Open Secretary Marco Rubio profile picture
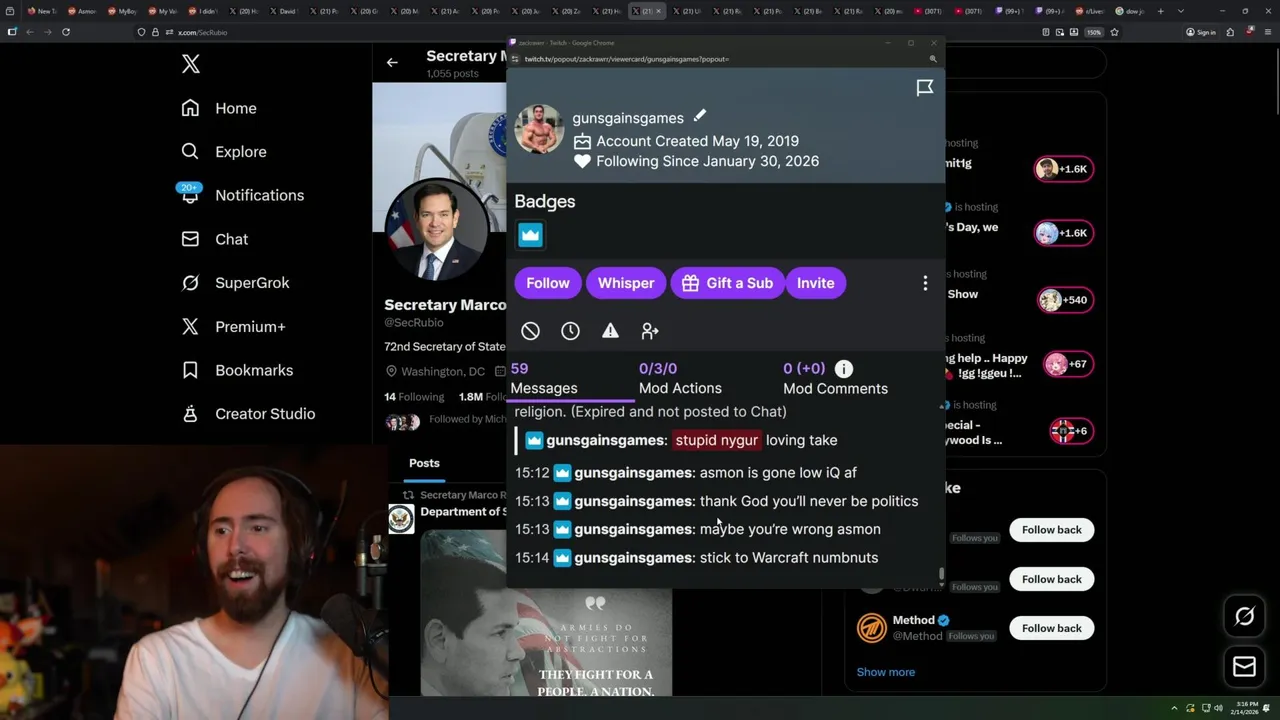The image size is (1280, 720). point(437,231)
